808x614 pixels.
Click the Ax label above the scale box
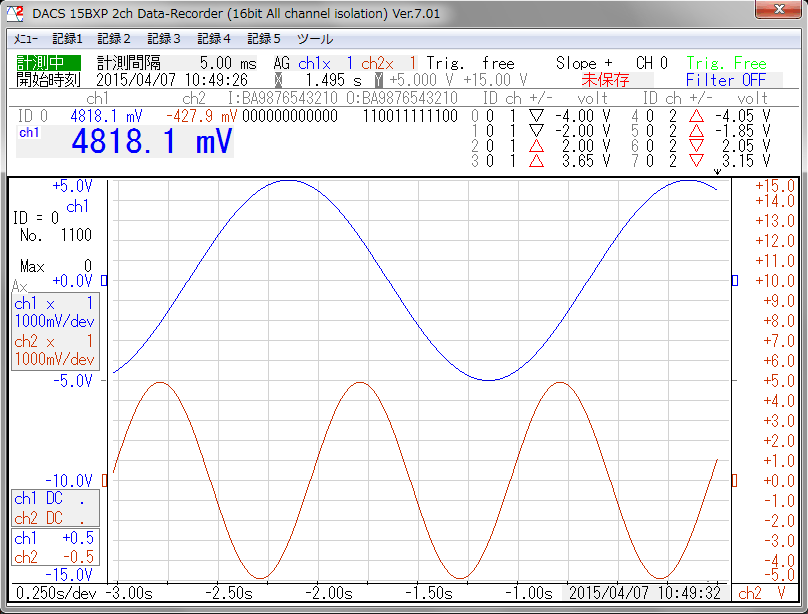tap(20, 286)
